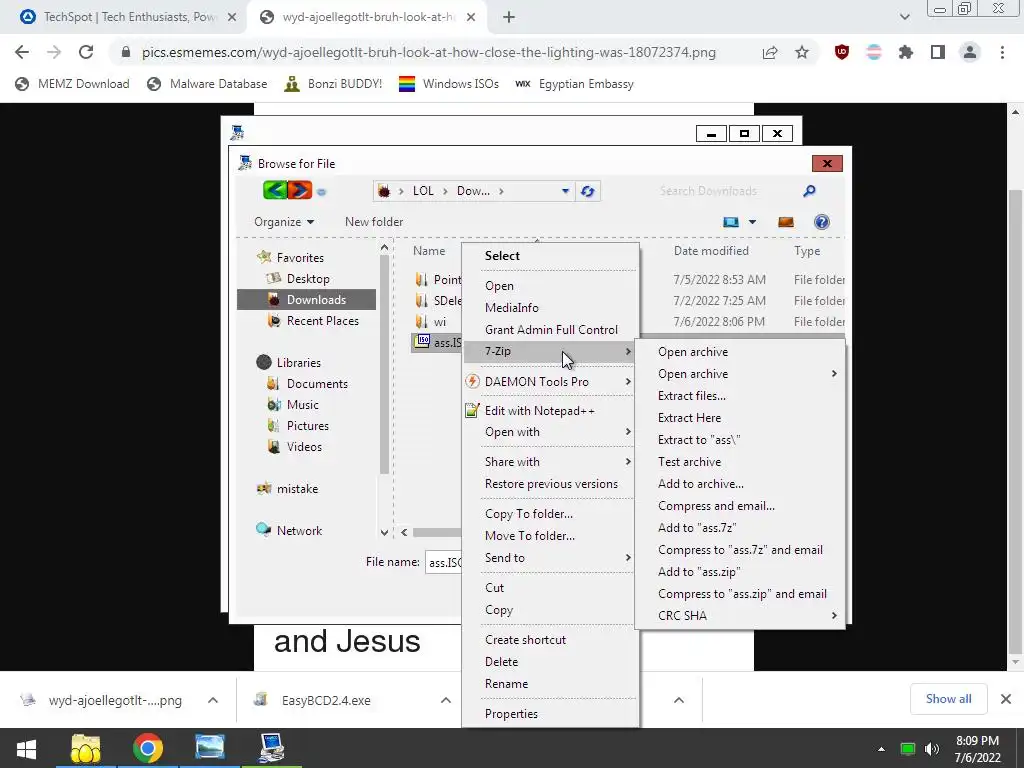Viewport: 1024px width, 768px height.
Task: Go forward with the orange arrow button
Action: point(299,191)
